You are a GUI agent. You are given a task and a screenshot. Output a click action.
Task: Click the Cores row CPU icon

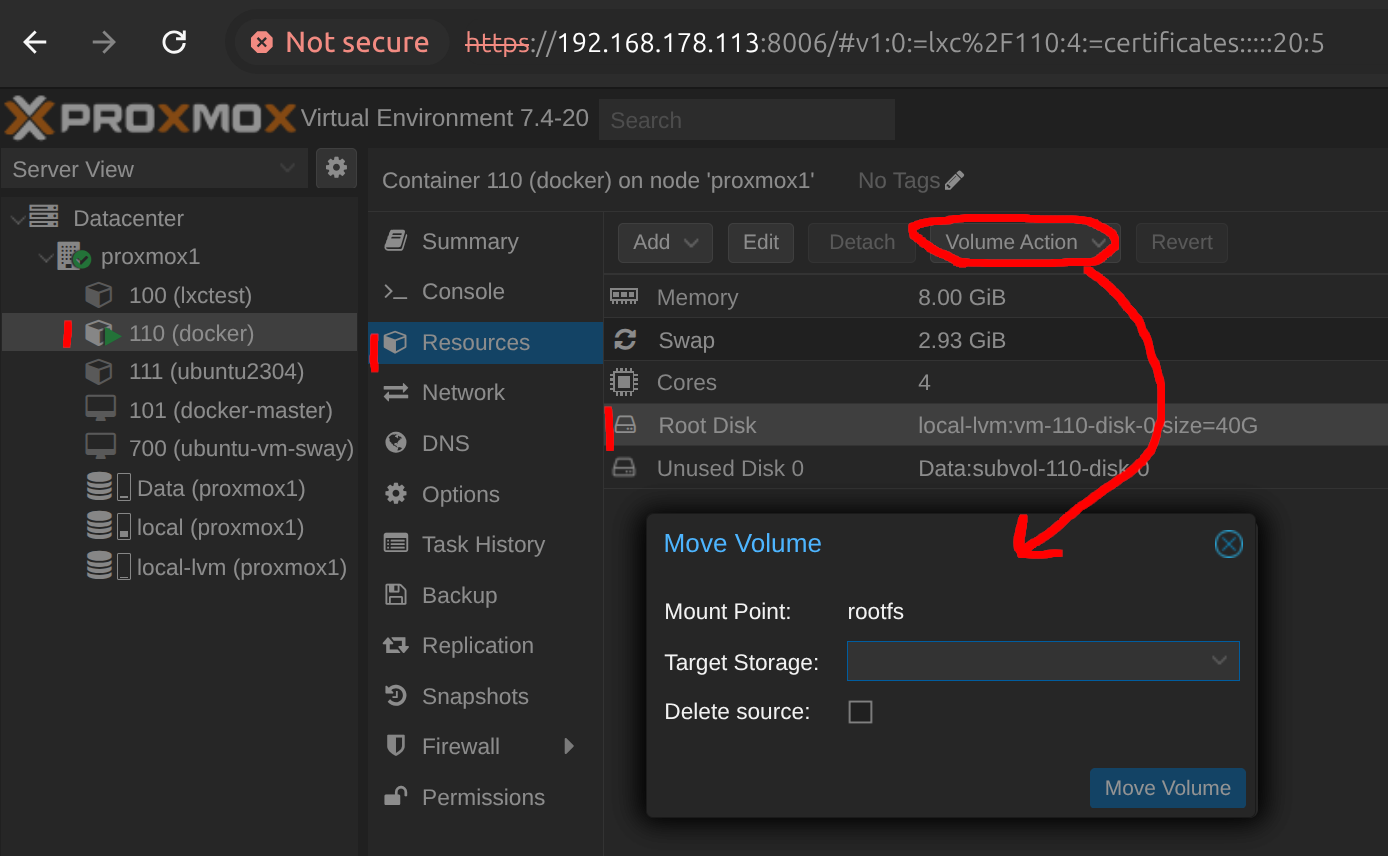(x=624, y=382)
